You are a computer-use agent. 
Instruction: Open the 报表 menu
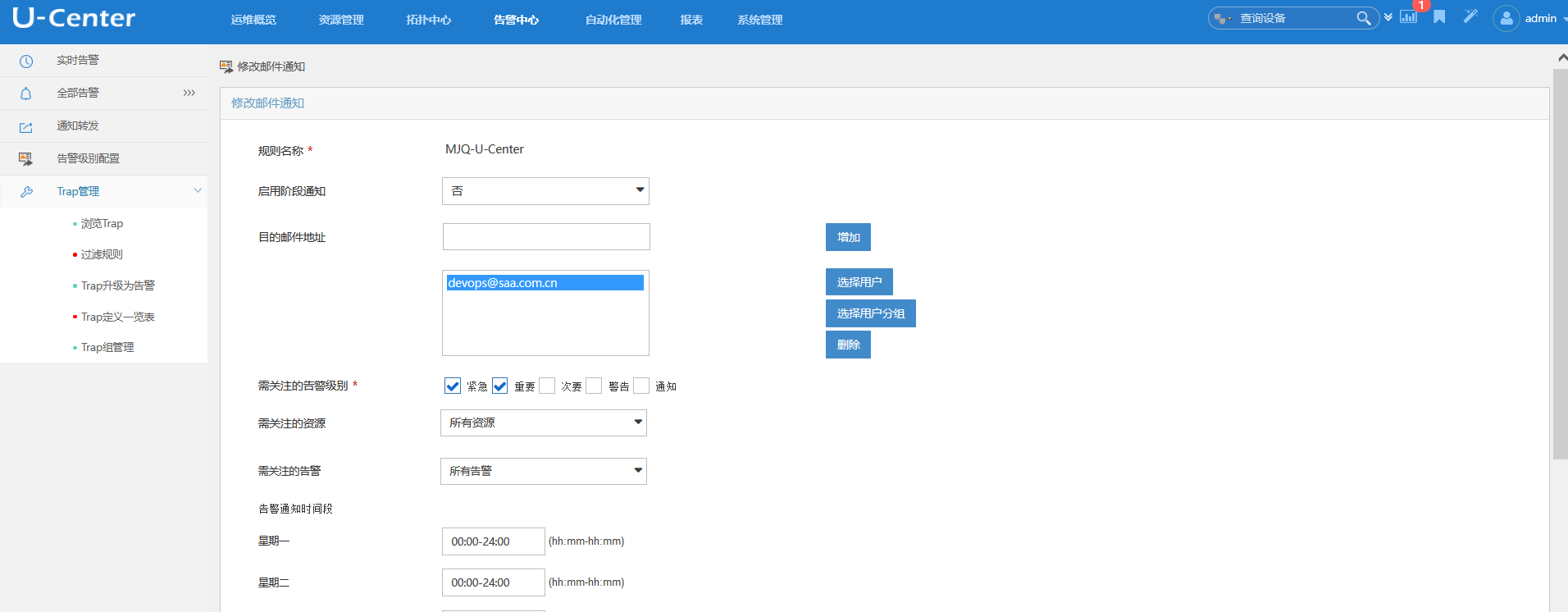coord(691,20)
